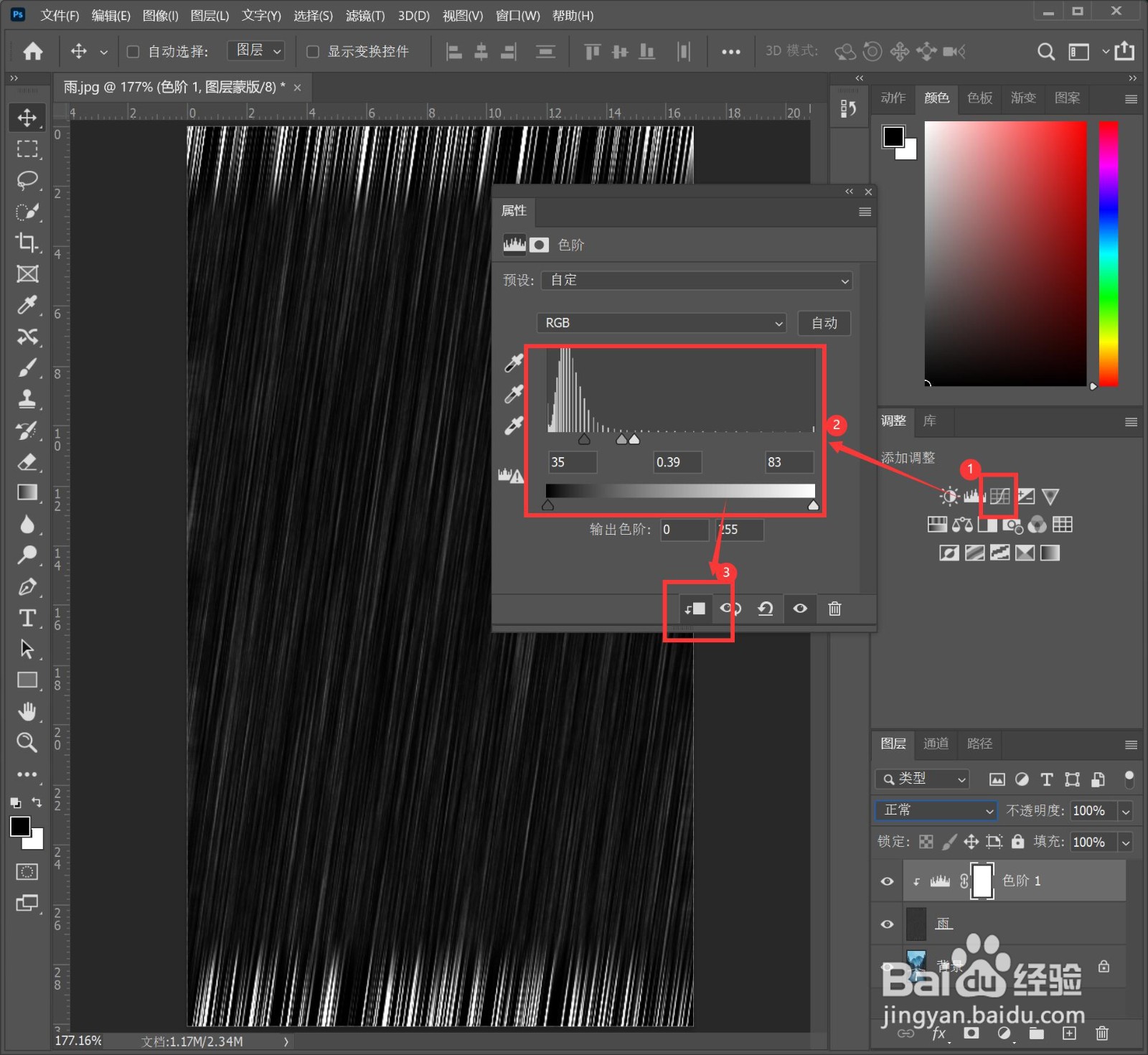Image resolution: width=1148 pixels, height=1055 pixels.
Task: Open the search icon in options bar
Action: (x=1046, y=52)
